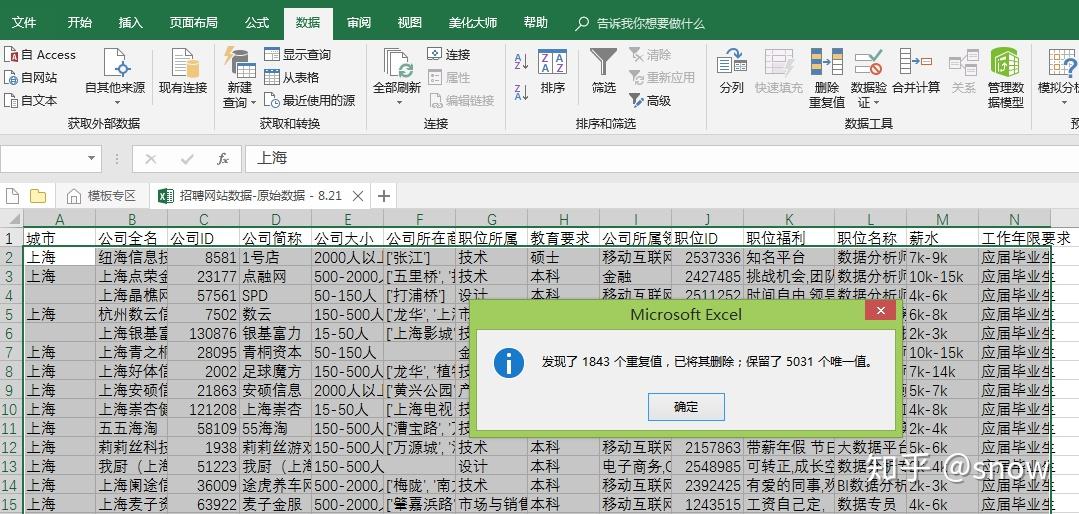
Task: Click the cell 知名平台
Action: (789, 257)
